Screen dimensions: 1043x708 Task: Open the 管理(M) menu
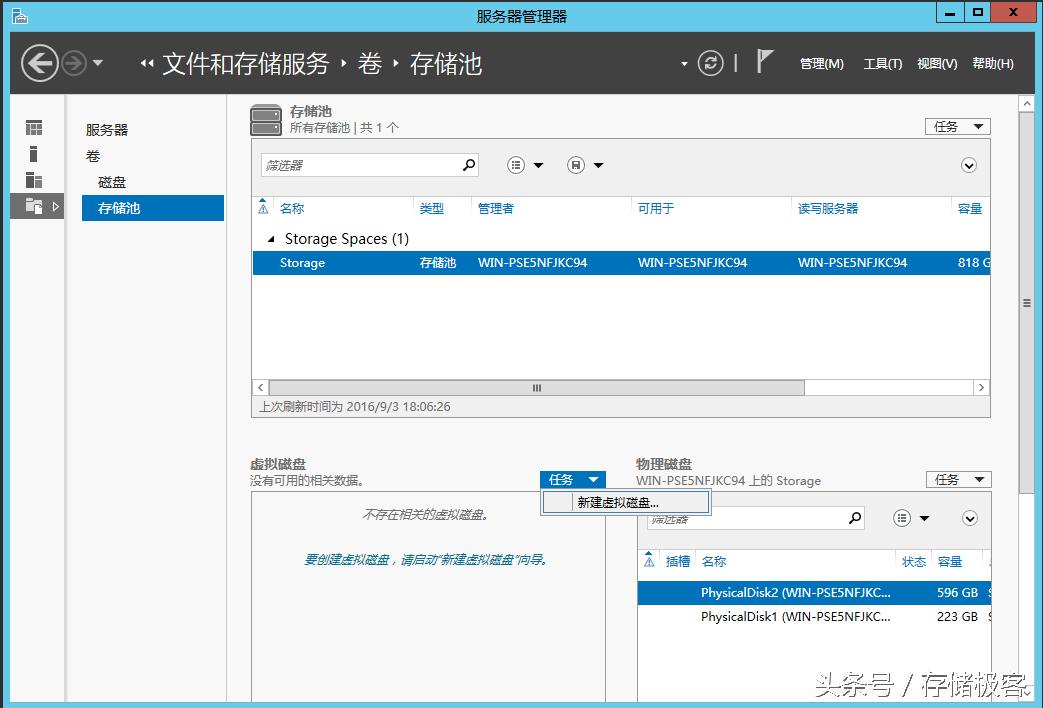pyautogui.click(x=820, y=63)
